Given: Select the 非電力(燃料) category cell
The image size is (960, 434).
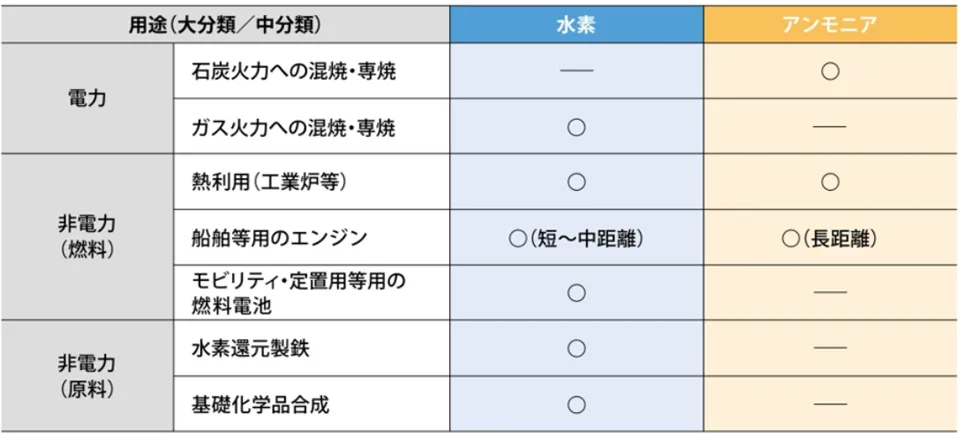Looking at the screenshot, I should pos(88,237).
